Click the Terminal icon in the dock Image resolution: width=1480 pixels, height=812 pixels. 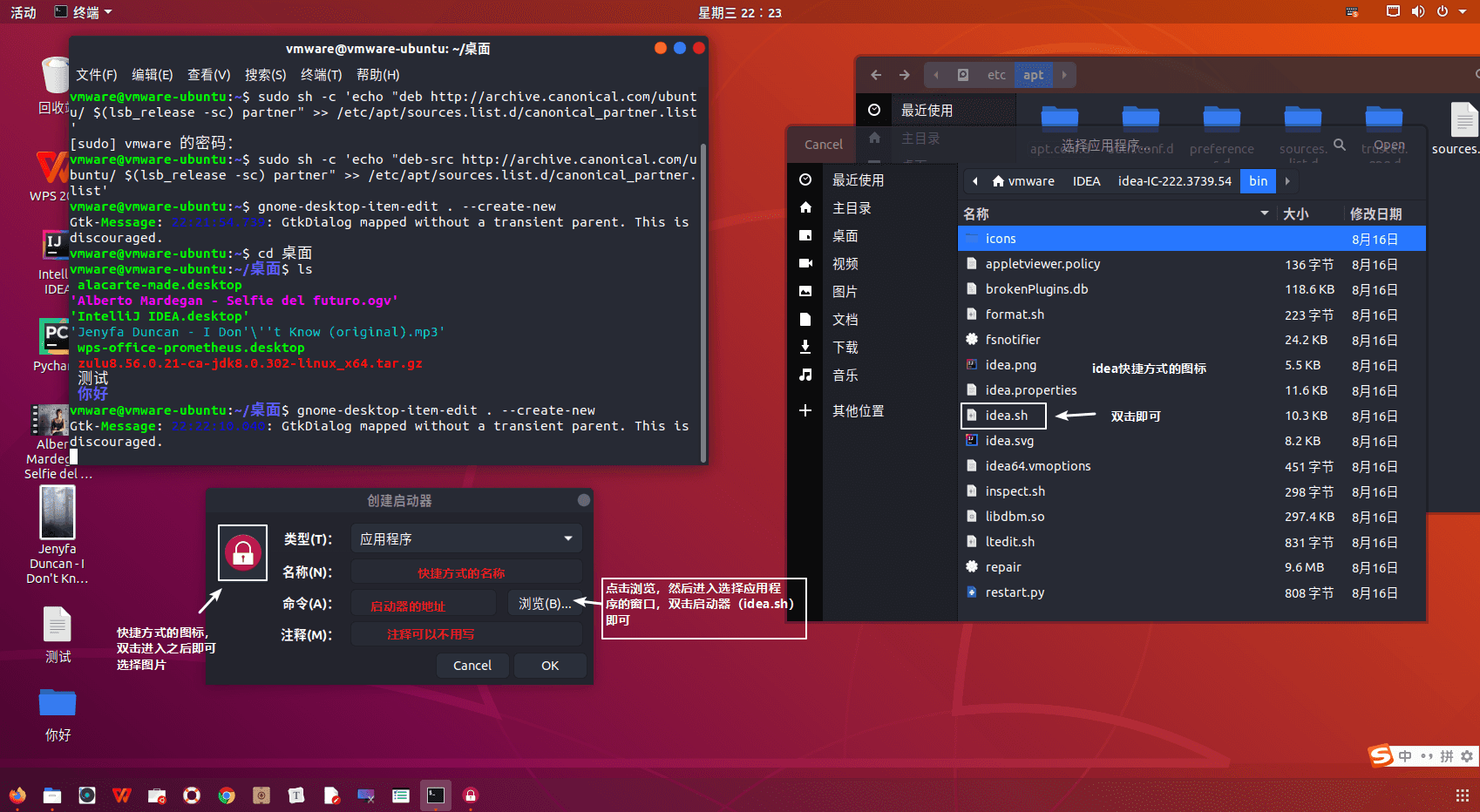[x=436, y=795]
